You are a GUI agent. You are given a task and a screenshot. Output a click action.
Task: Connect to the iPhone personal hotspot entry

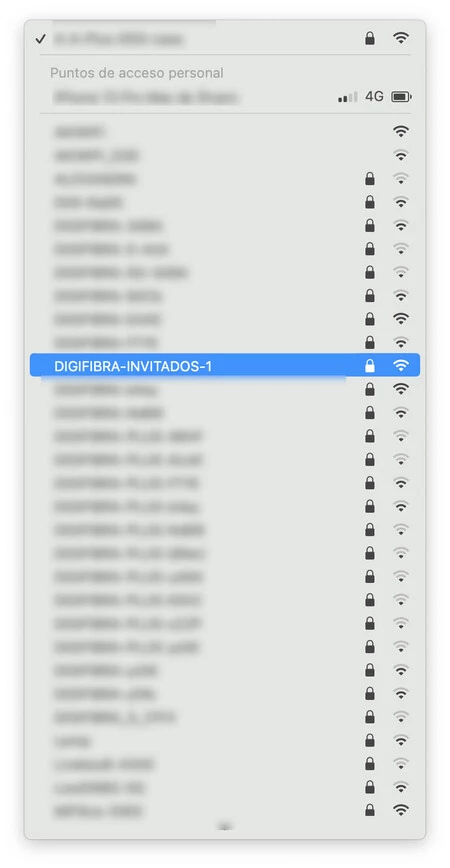(225, 97)
